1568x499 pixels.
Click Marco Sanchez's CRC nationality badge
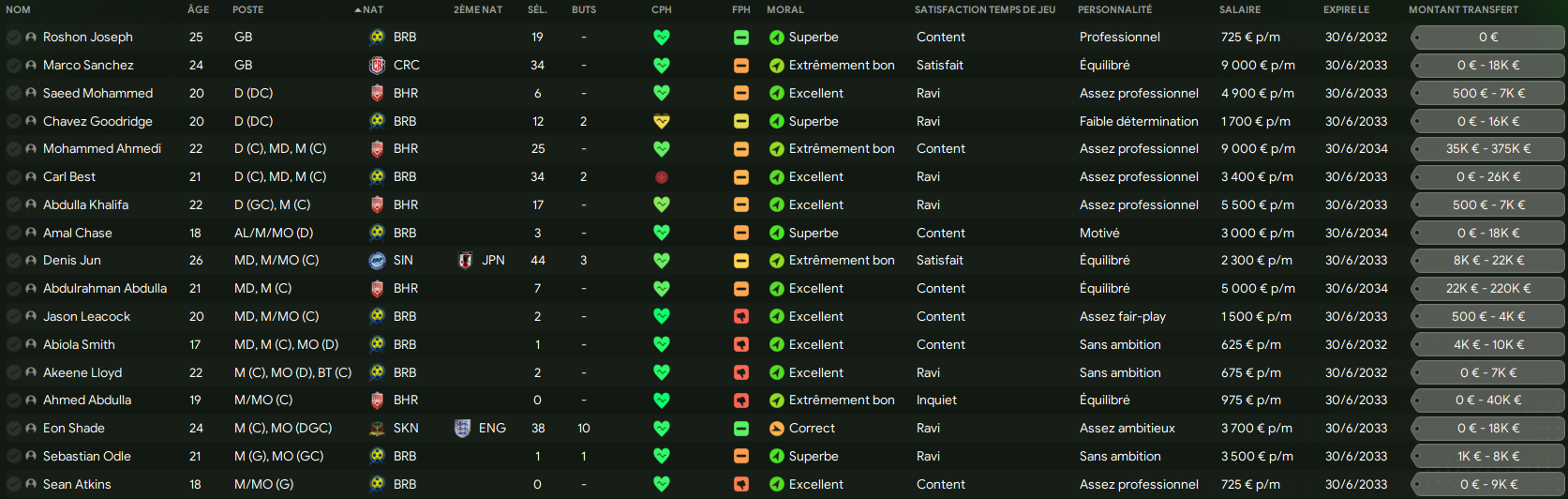[377, 65]
